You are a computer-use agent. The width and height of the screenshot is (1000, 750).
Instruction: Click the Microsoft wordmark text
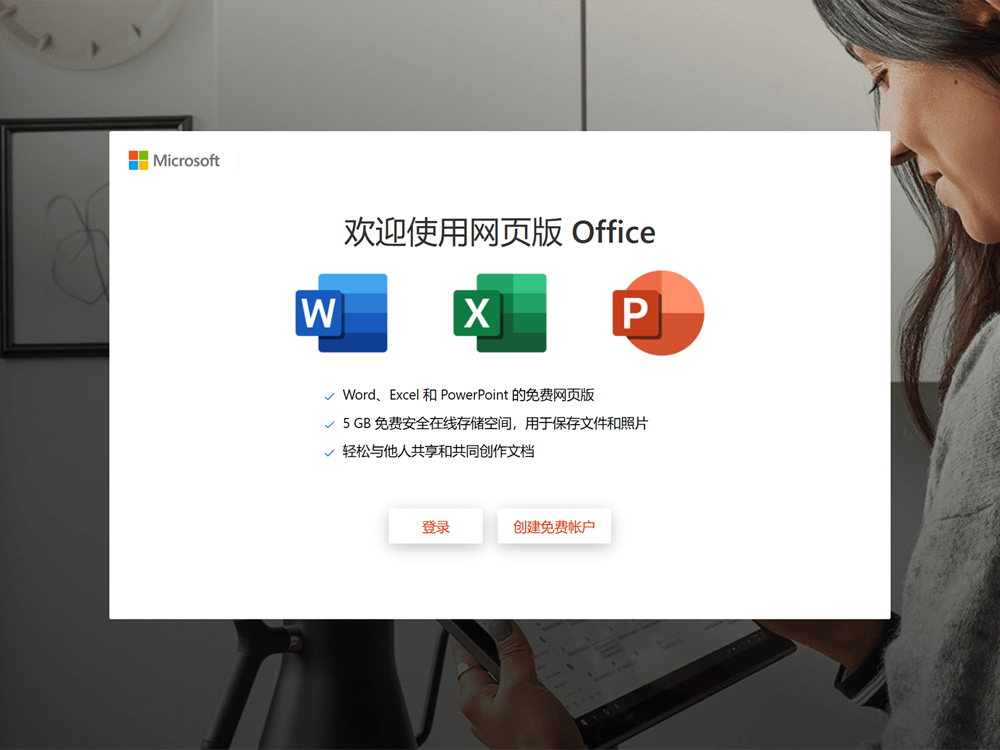pyautogui.click(x=186, y=161)
